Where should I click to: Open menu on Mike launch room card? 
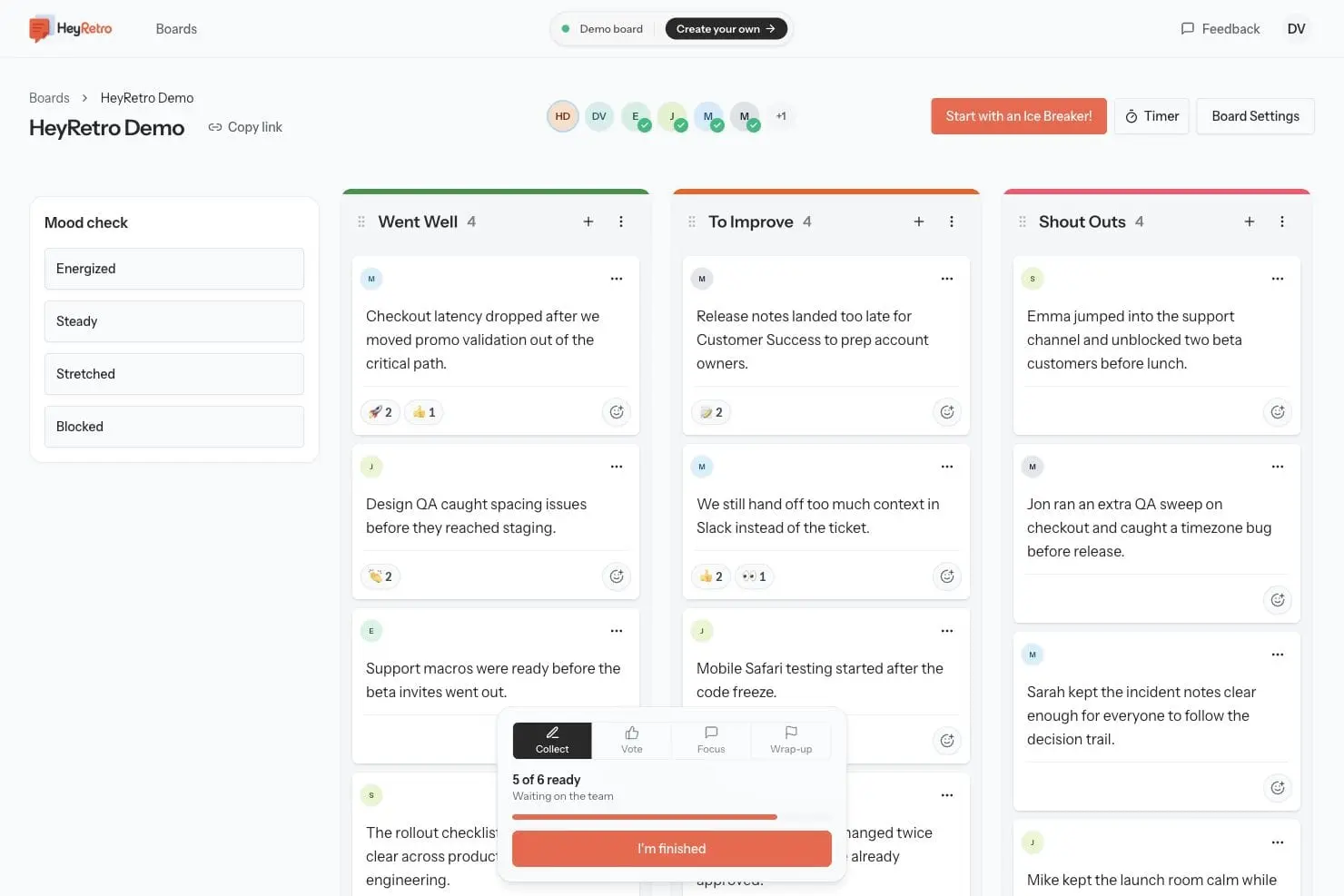[1278, 842]
